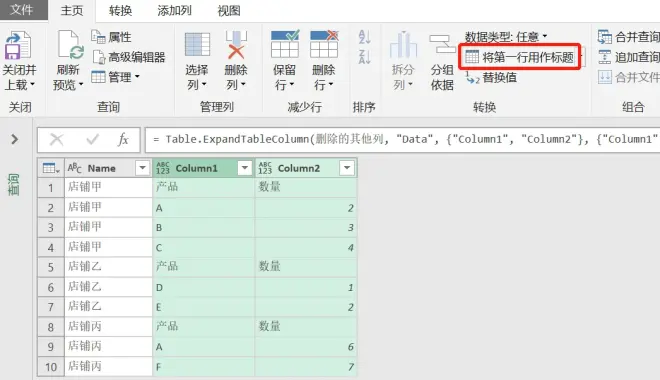
Task: Click Combine Files (合并文件)
Action: [x=628, y=77]
